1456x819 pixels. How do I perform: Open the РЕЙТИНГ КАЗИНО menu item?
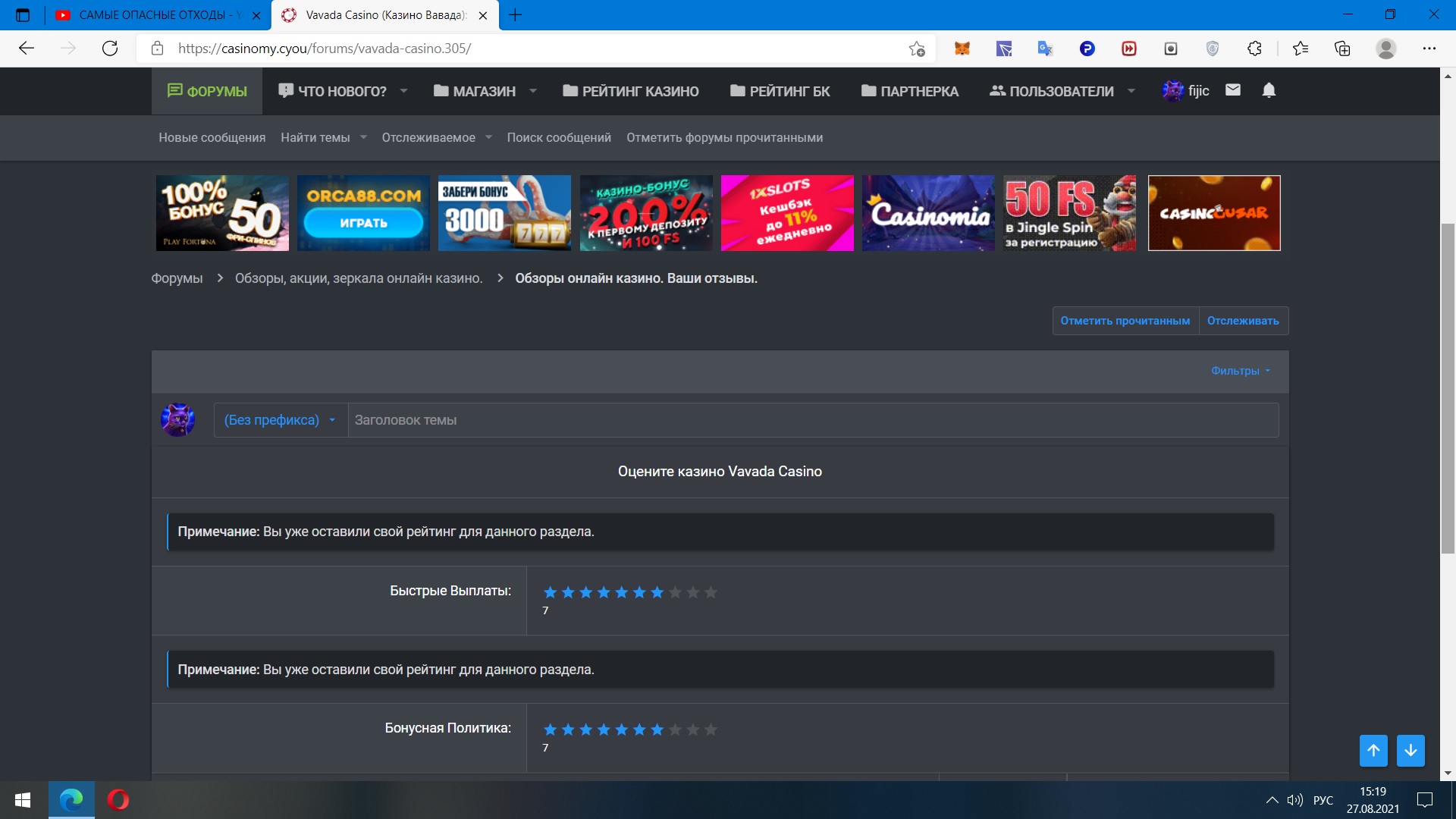click(631, 91)
